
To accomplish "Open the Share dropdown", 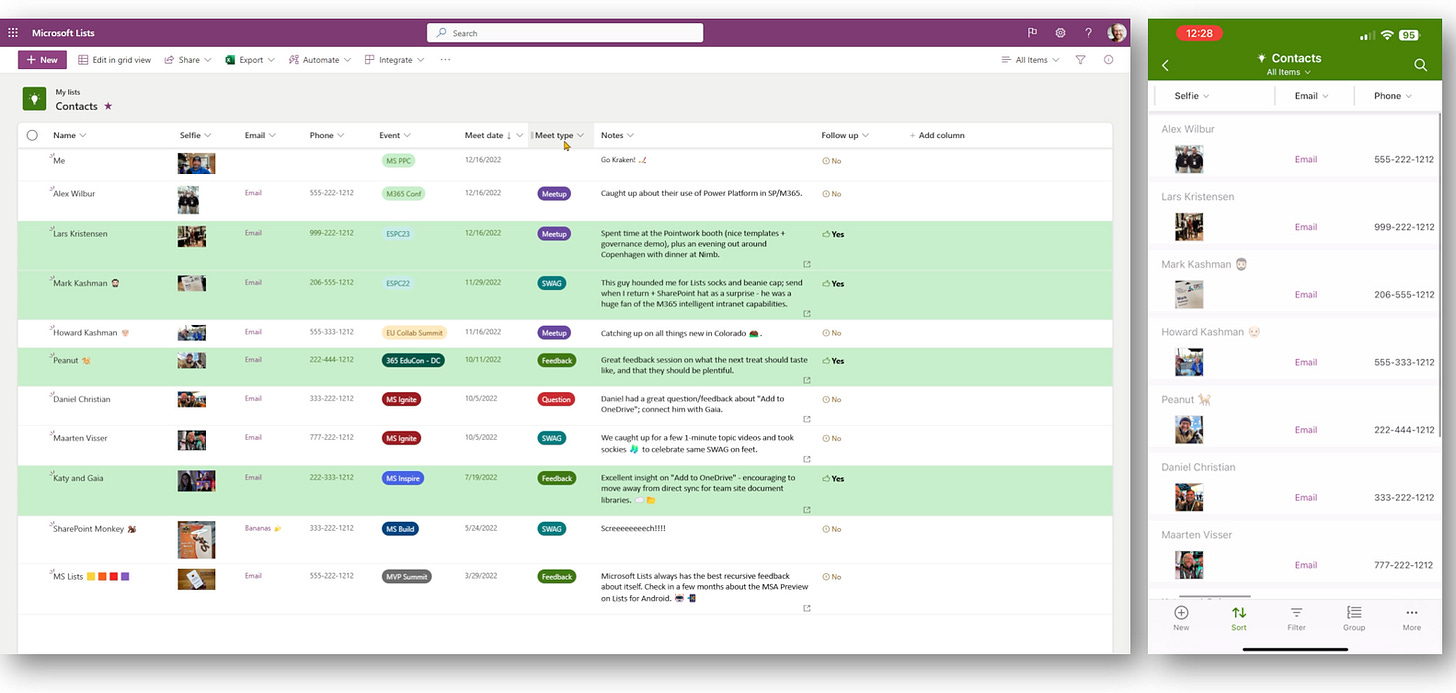I will tap(188, 60).
